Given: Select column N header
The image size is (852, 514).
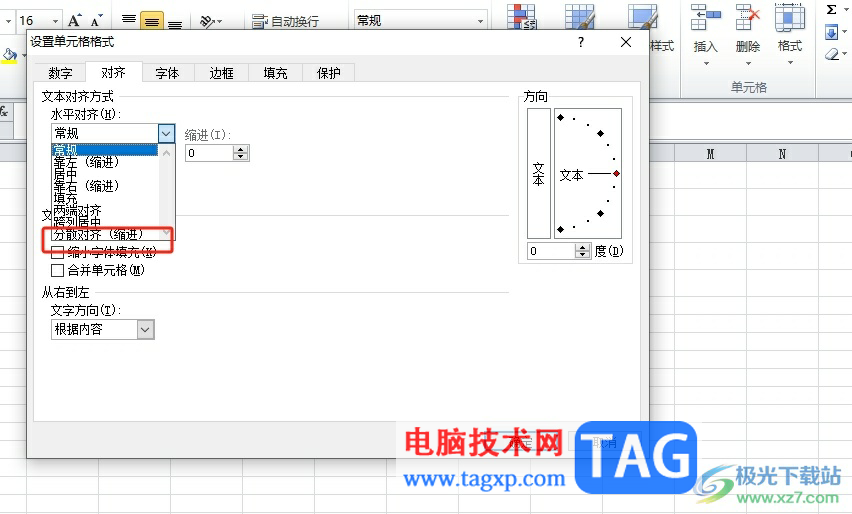Looking at the screenshot, I should pos(782,154).
